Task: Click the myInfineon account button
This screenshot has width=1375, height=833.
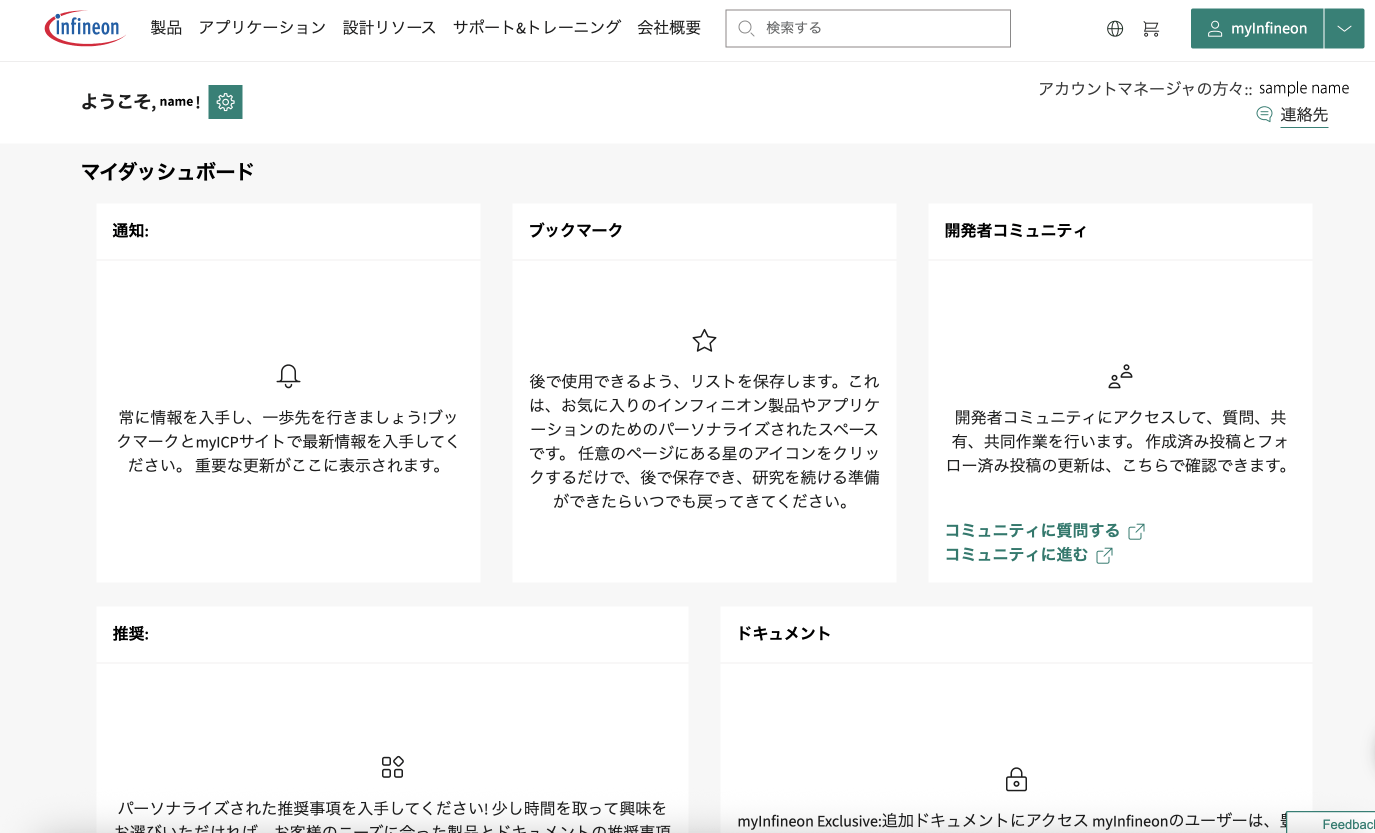Action: 1257,29
